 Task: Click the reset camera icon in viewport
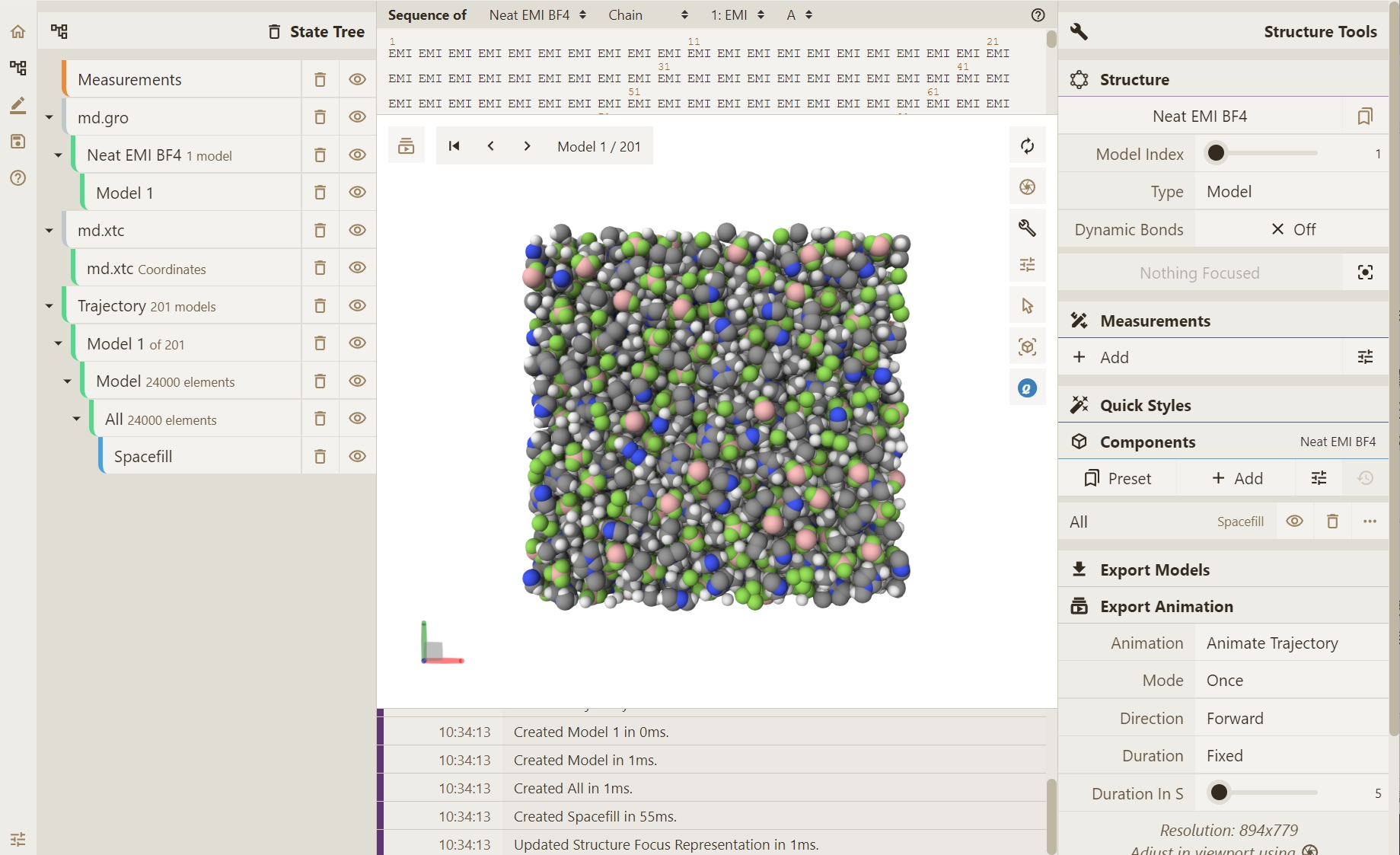pyautogui.click(x=1027, y=146)
